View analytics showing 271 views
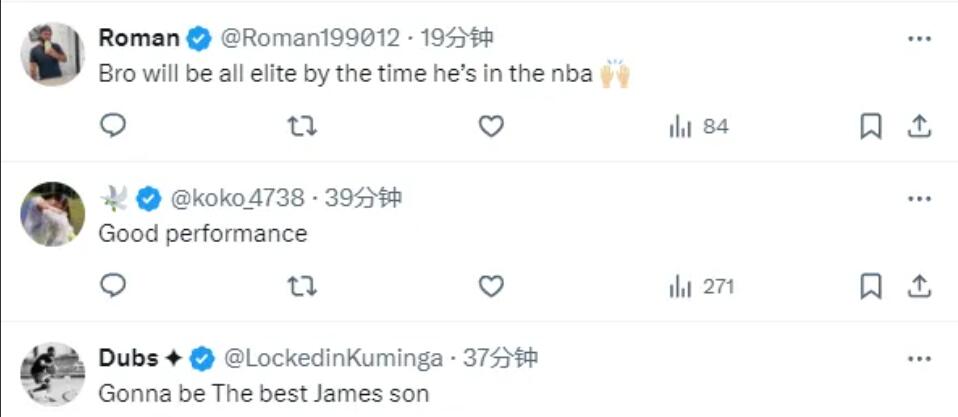This screenshot has height=417, width=958. point(701,287)
